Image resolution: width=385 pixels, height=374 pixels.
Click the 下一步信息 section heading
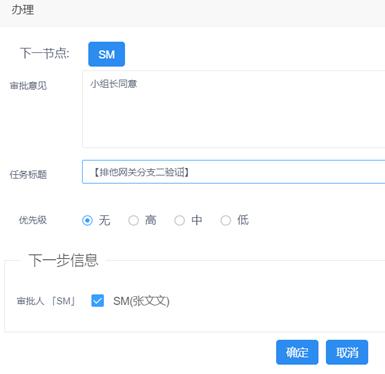(63, 260)
